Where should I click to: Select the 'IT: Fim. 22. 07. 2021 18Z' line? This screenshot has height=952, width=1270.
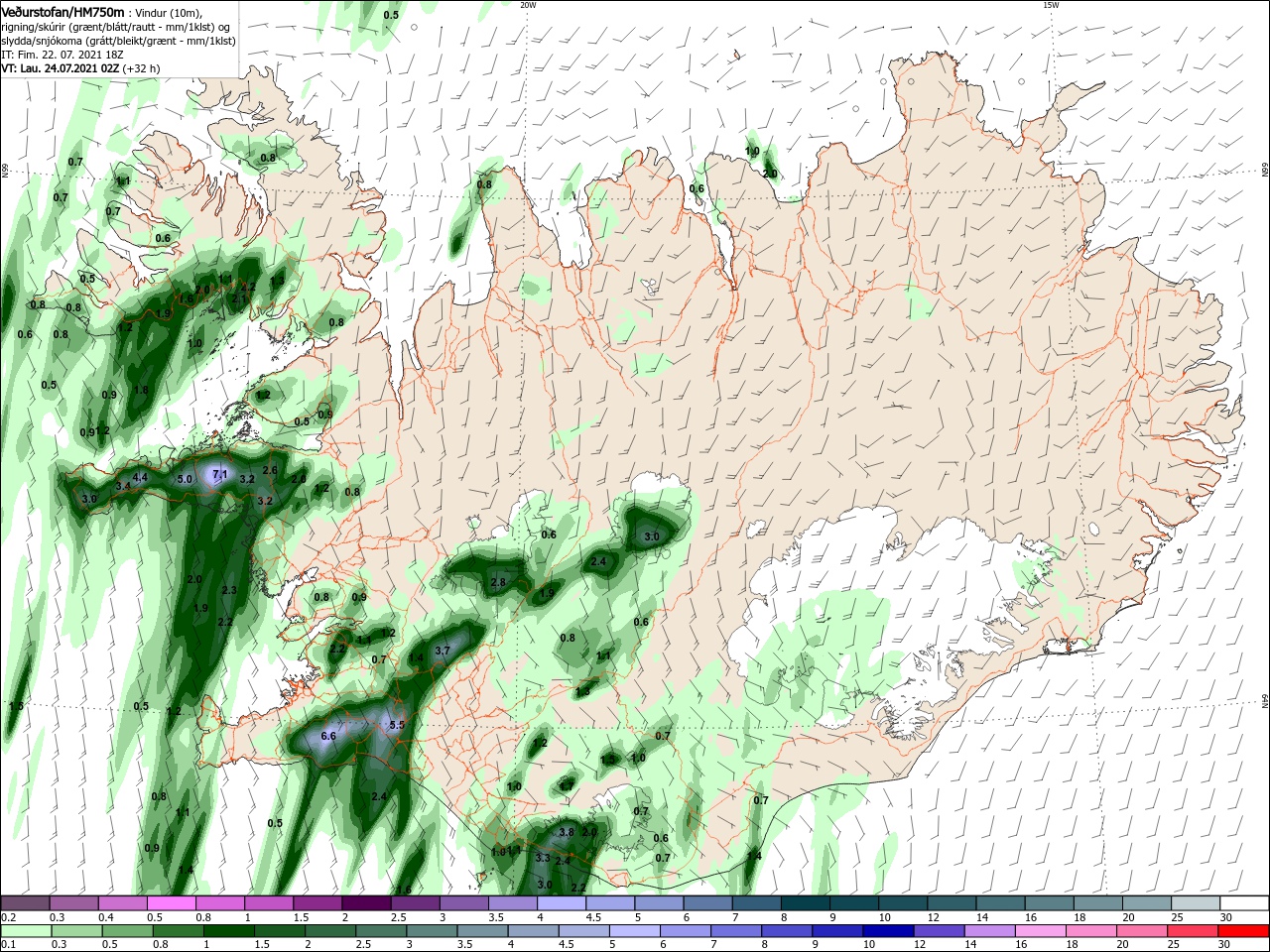(x=62, y=55)
